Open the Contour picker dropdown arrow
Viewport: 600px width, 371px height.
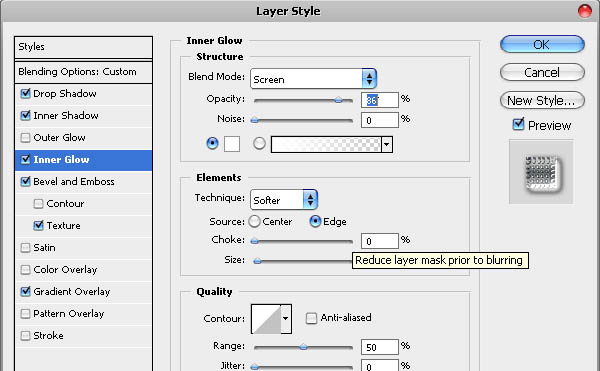(286, 319)
